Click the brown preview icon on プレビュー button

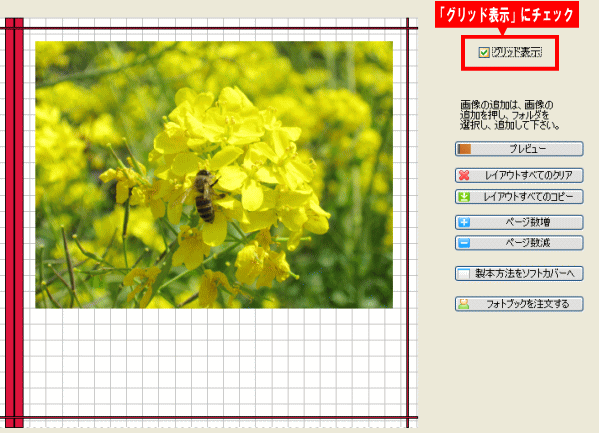tap(465, 149)
